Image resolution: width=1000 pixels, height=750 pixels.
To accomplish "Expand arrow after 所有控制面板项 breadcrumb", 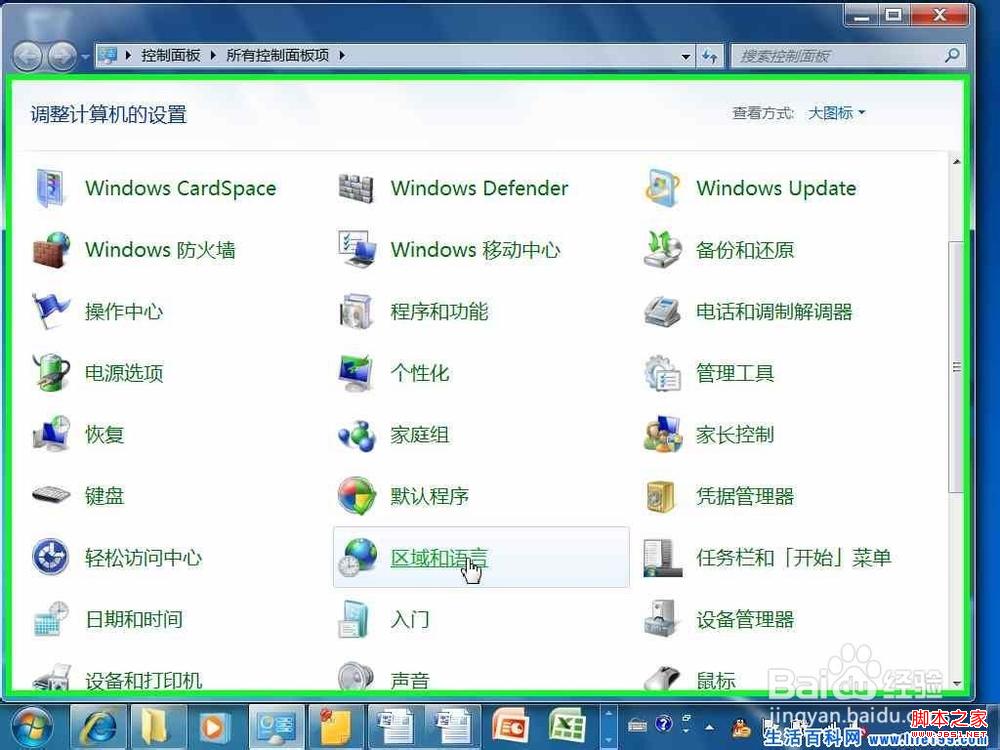I will click(x=342, y=56).
